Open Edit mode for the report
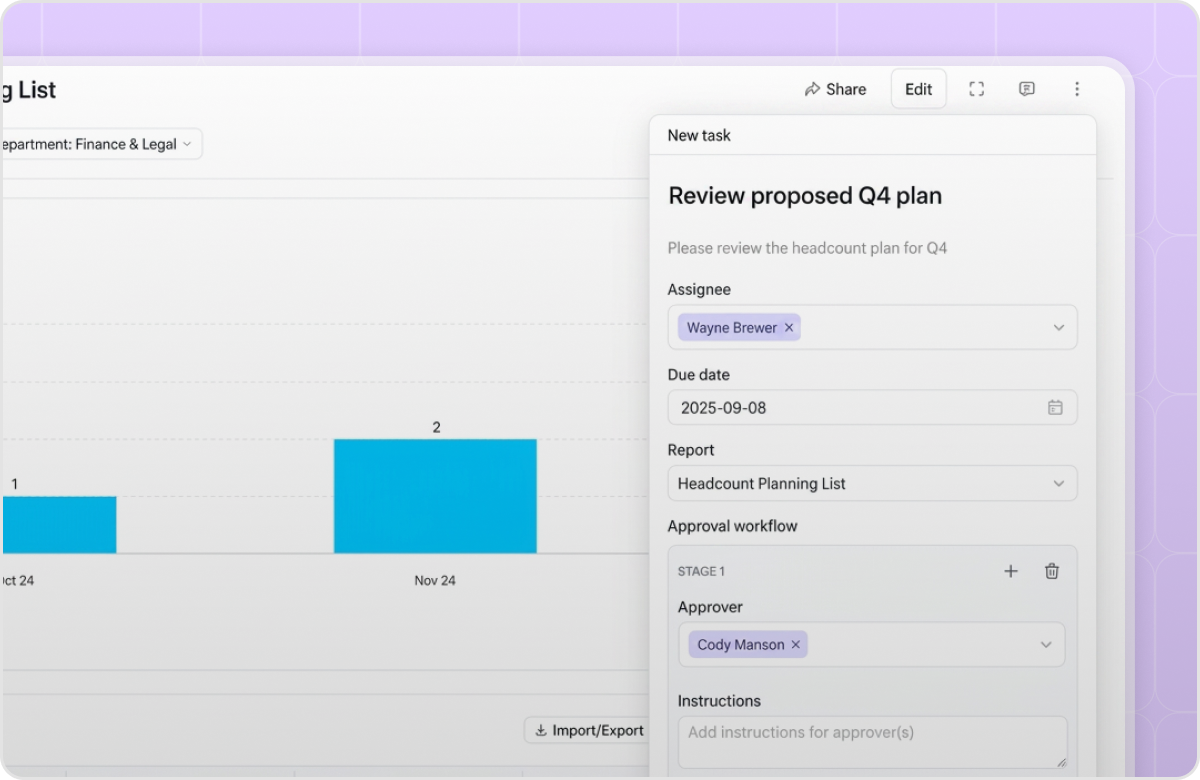1200x780 pixels. click(918, 89)
